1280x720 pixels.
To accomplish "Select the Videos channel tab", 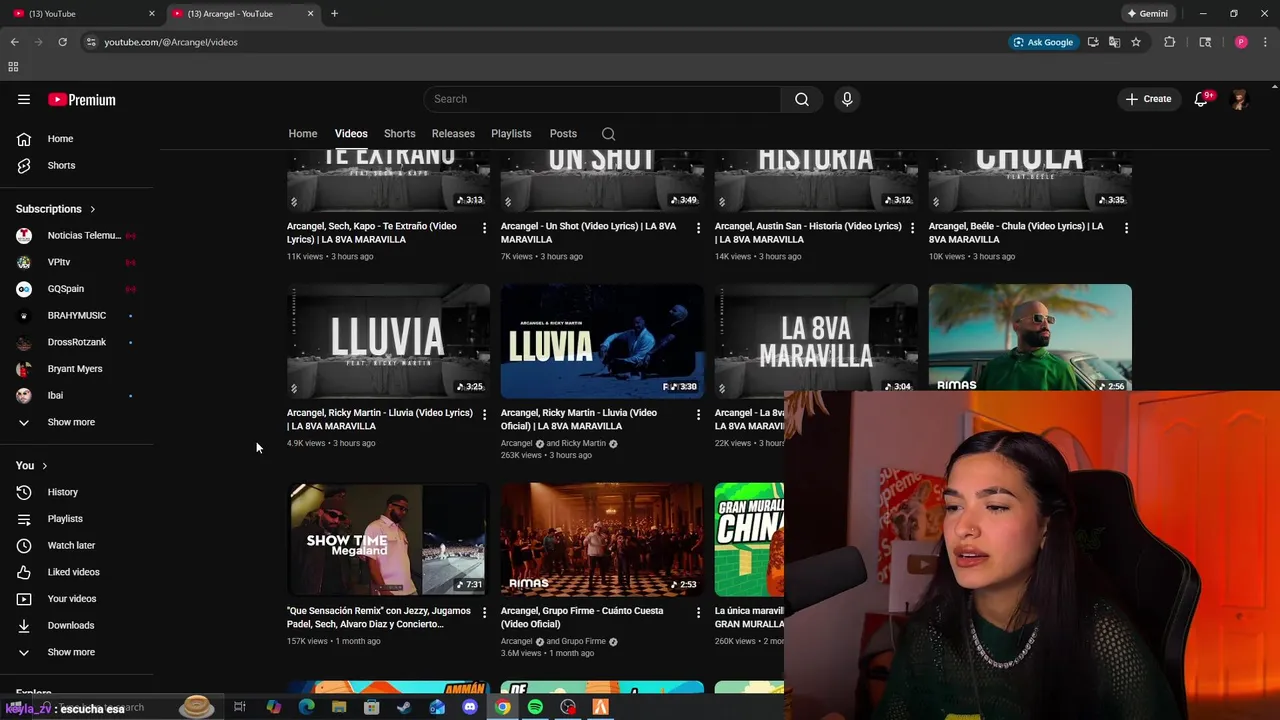I will [x=351, y=134].
